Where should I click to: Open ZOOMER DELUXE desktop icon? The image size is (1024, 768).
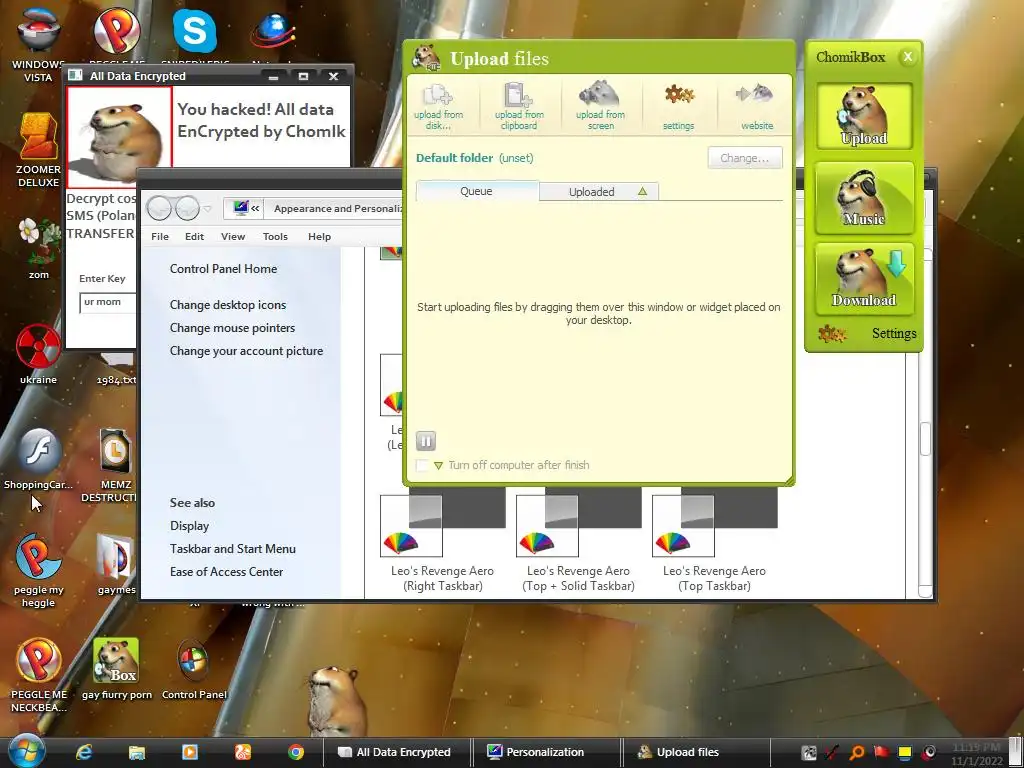click(38, 150)
